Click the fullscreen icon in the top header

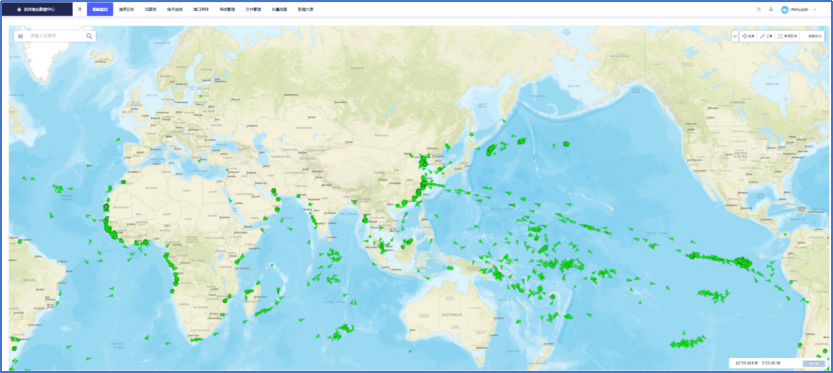(x=758, y=9)
